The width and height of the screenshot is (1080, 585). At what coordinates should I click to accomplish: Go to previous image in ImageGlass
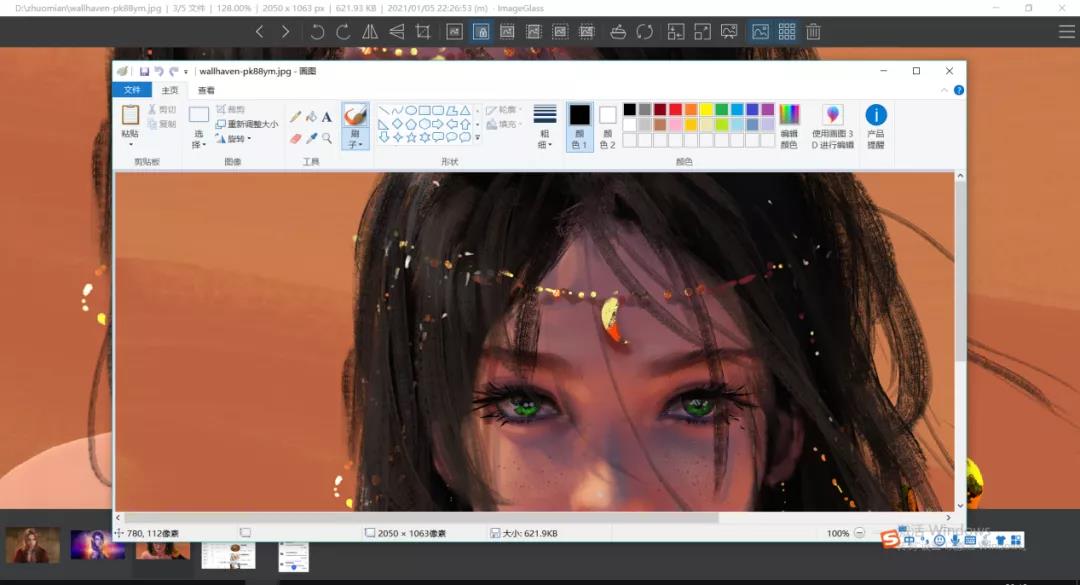pyautogui.click(x=260, y=32)
